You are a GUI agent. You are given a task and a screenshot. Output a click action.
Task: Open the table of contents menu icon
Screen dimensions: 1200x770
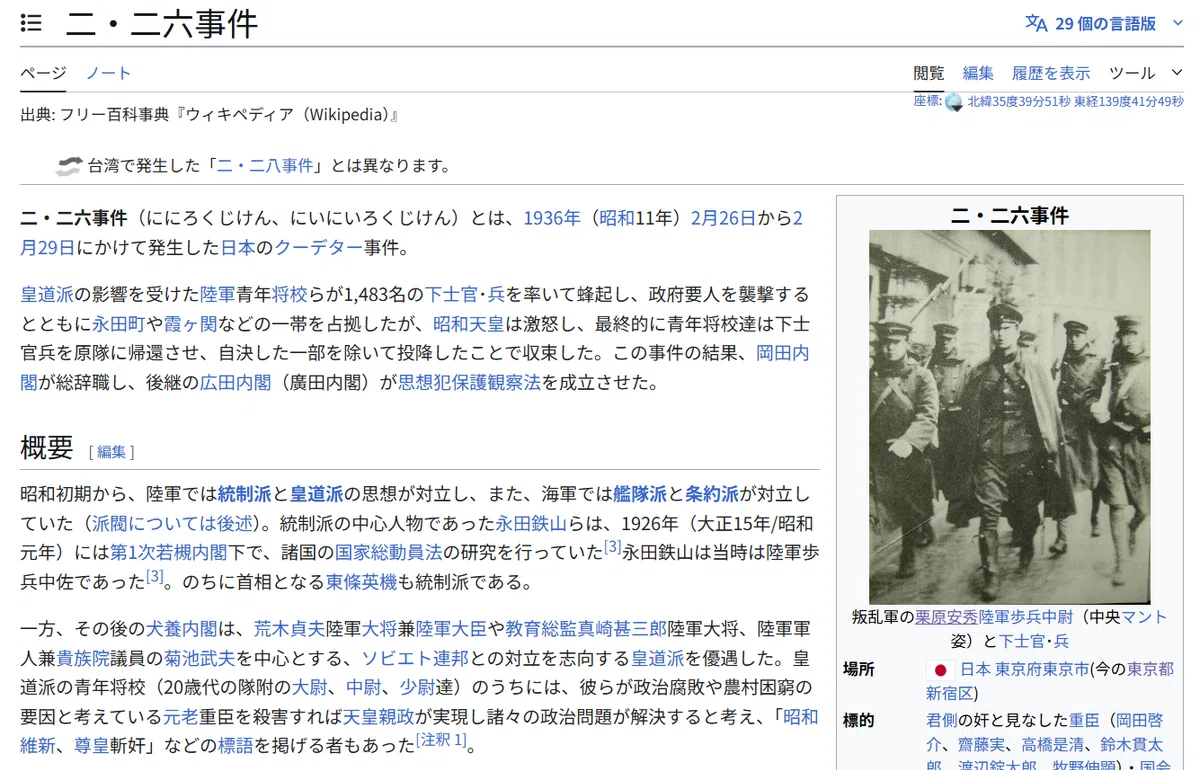pos(32,23)
